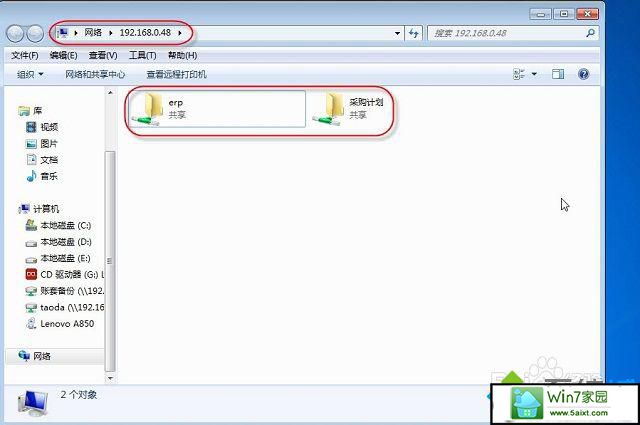Viewport: 640px width, 425px height.
Task: Click the 网络 breadcrumb segment
Action: (x=93, y=33)
